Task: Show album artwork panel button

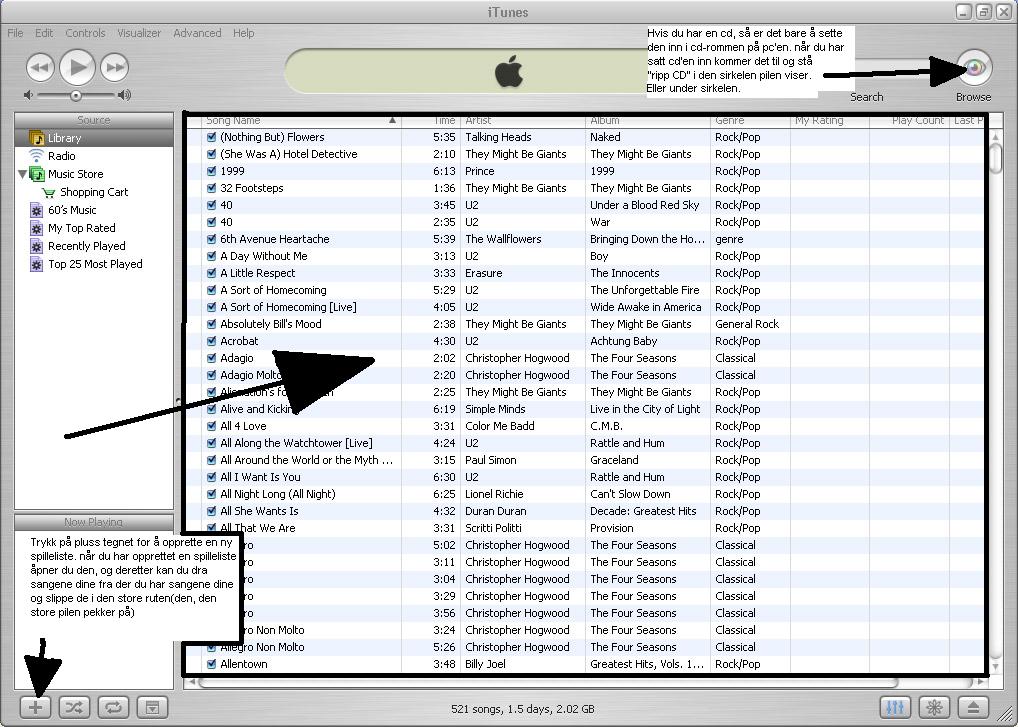Action: pos(152,708)
